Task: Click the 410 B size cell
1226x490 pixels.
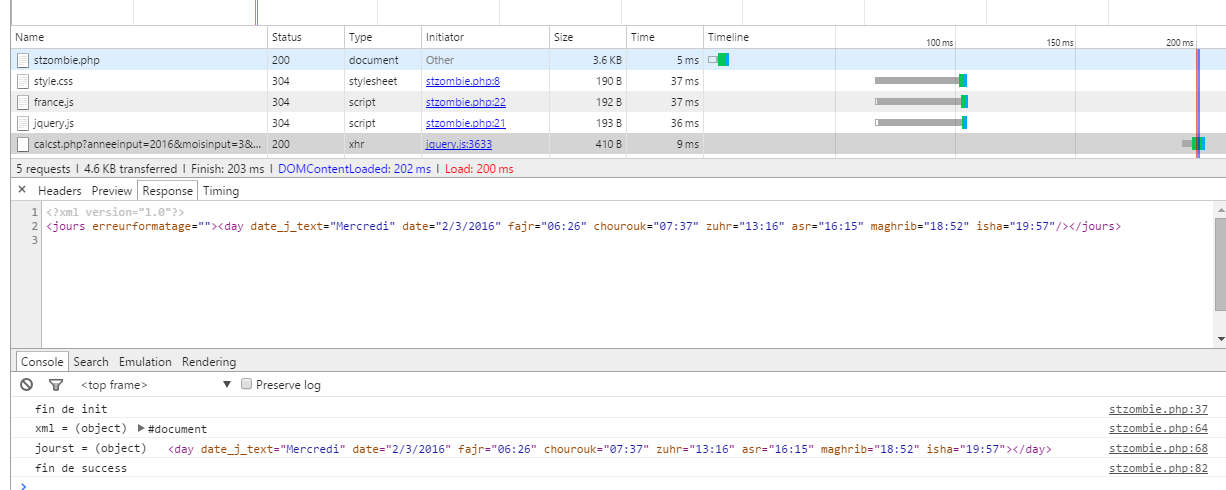Action: [x=607, y=144]
